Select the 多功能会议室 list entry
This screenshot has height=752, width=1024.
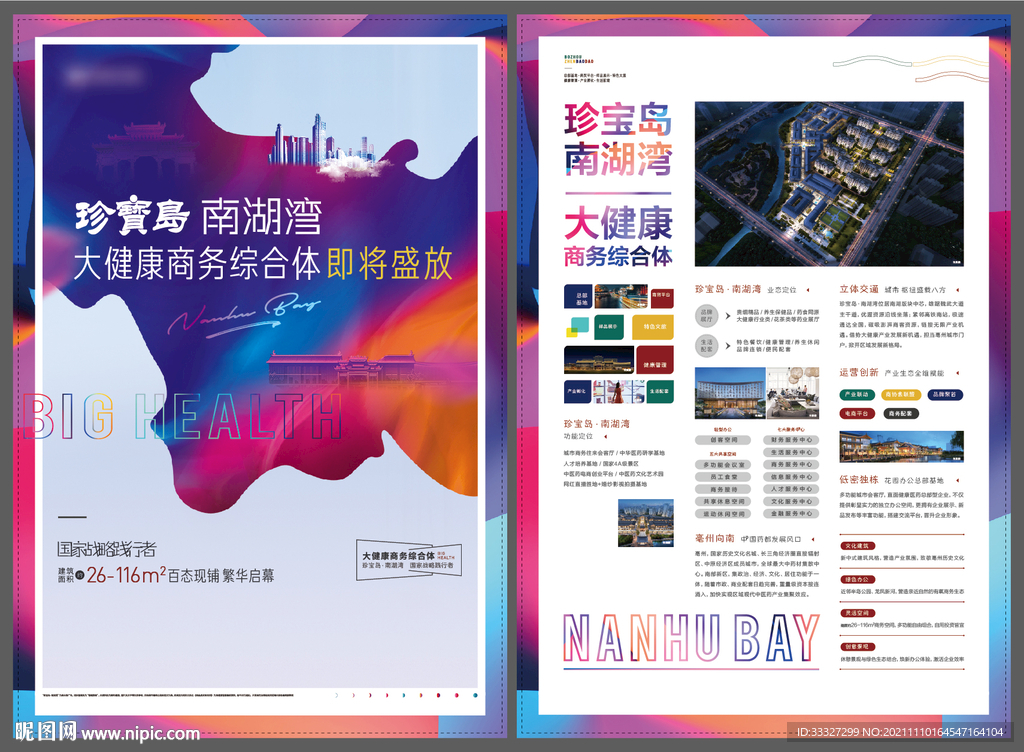(724, 465)
